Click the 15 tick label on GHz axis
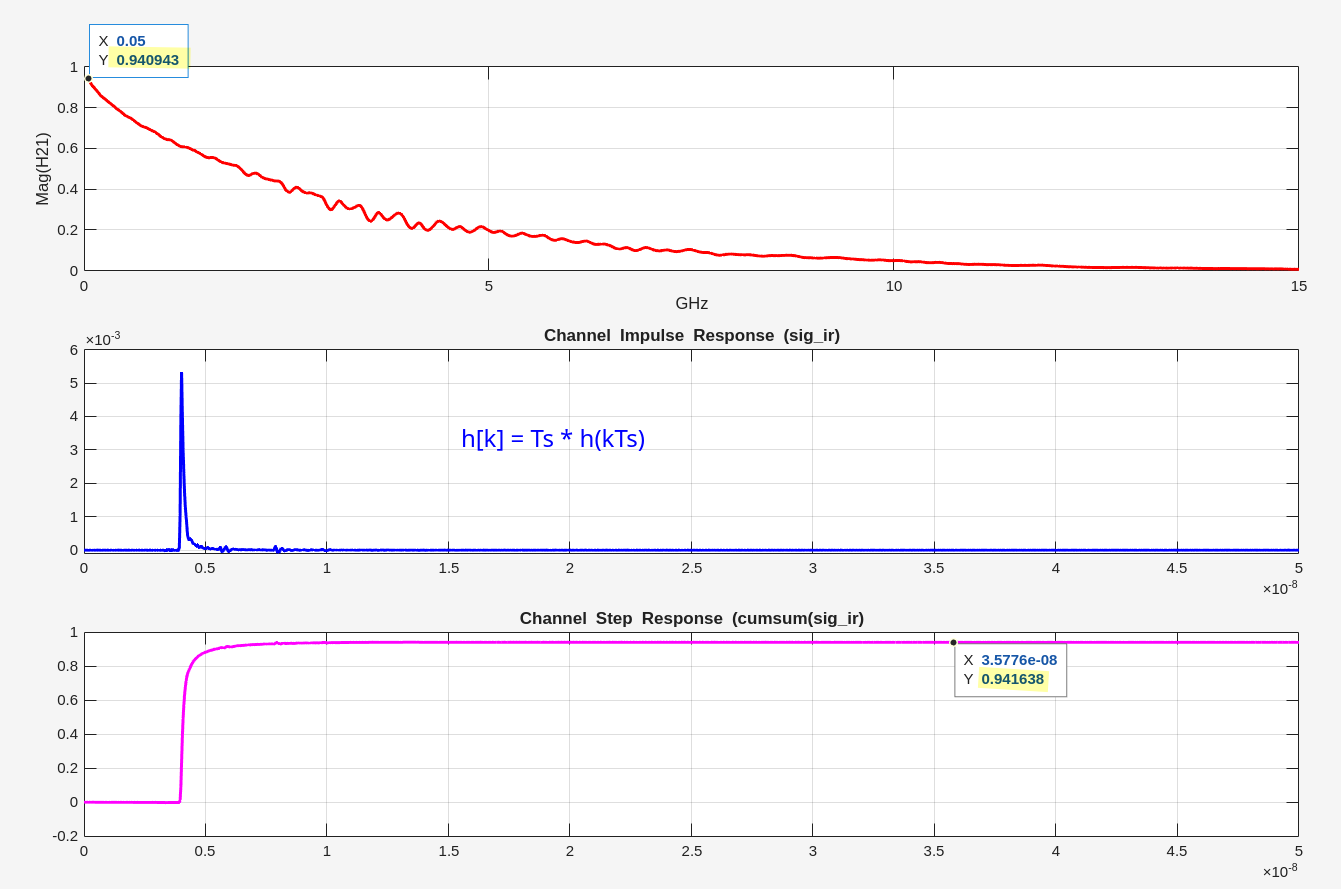 pos(1298,286)
